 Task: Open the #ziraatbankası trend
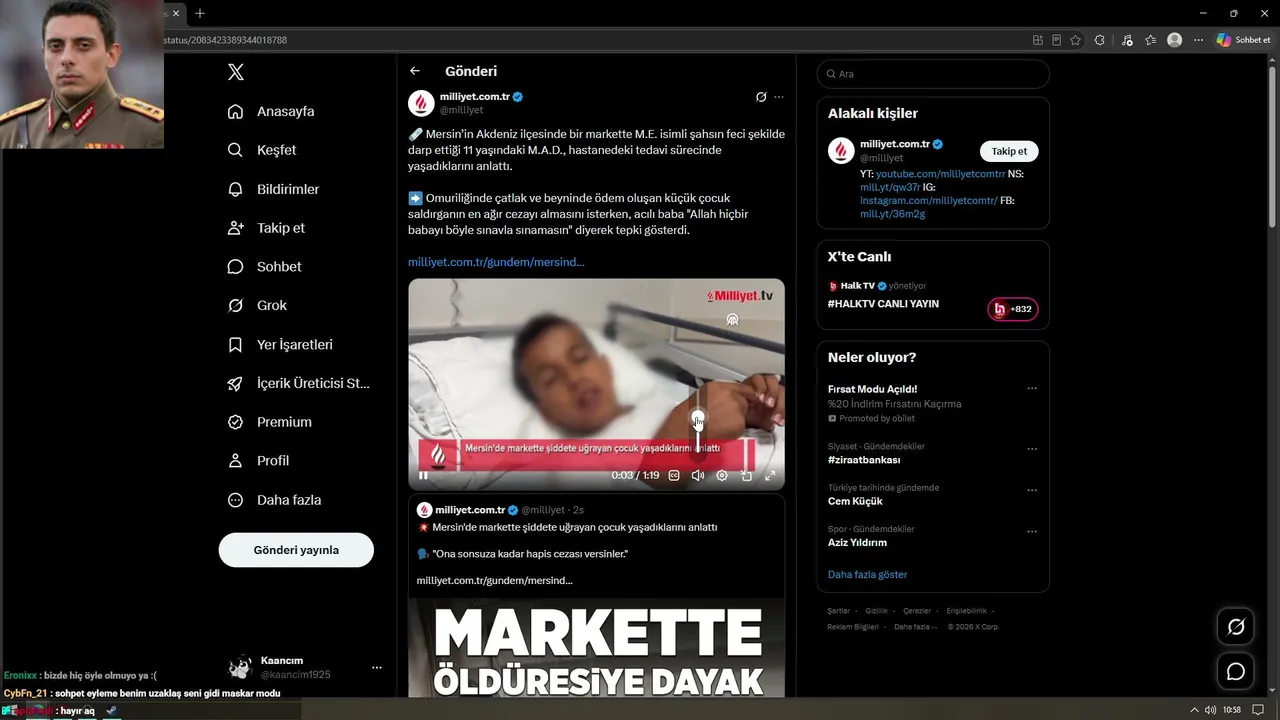coord(864,460)
